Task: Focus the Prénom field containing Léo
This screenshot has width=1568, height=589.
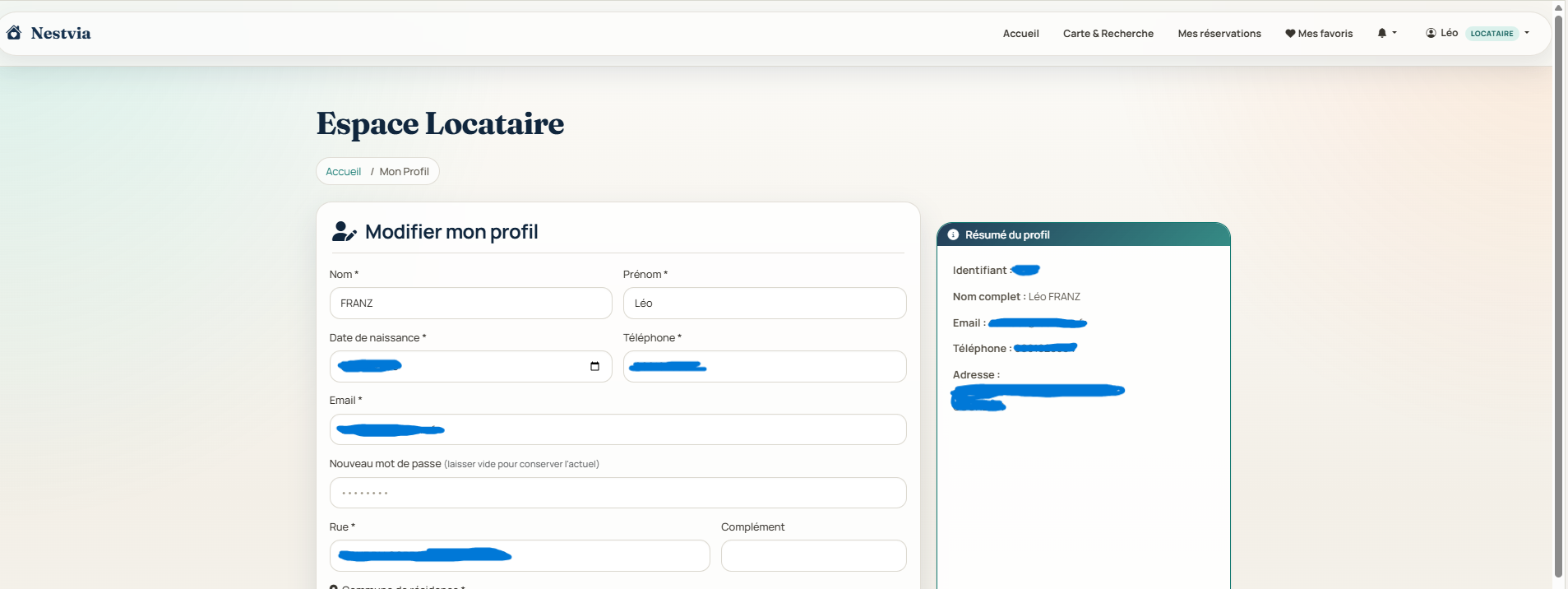Action: tap(764, 303)
